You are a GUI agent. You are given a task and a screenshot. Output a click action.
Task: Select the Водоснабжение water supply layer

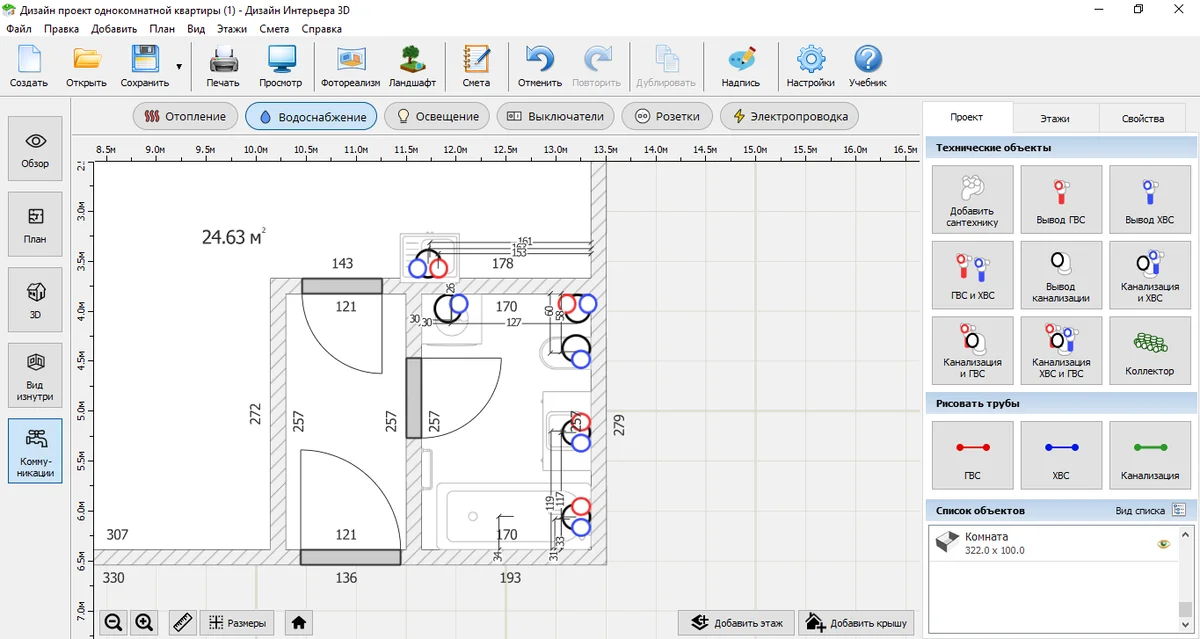point(311,116)
